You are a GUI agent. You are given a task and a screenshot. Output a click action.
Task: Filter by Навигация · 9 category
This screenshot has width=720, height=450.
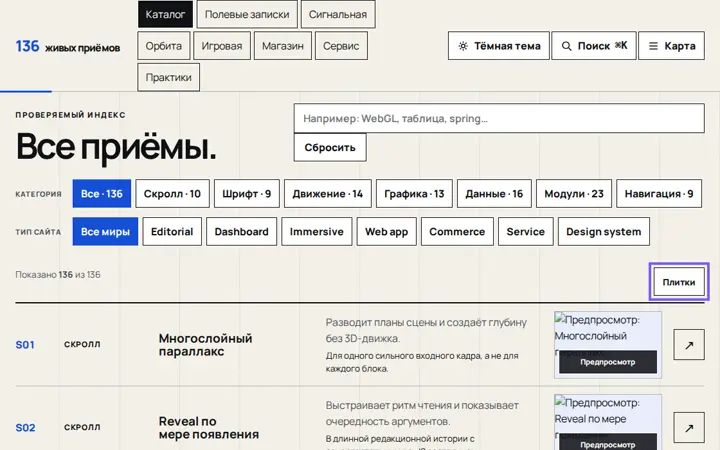(659, 193)
